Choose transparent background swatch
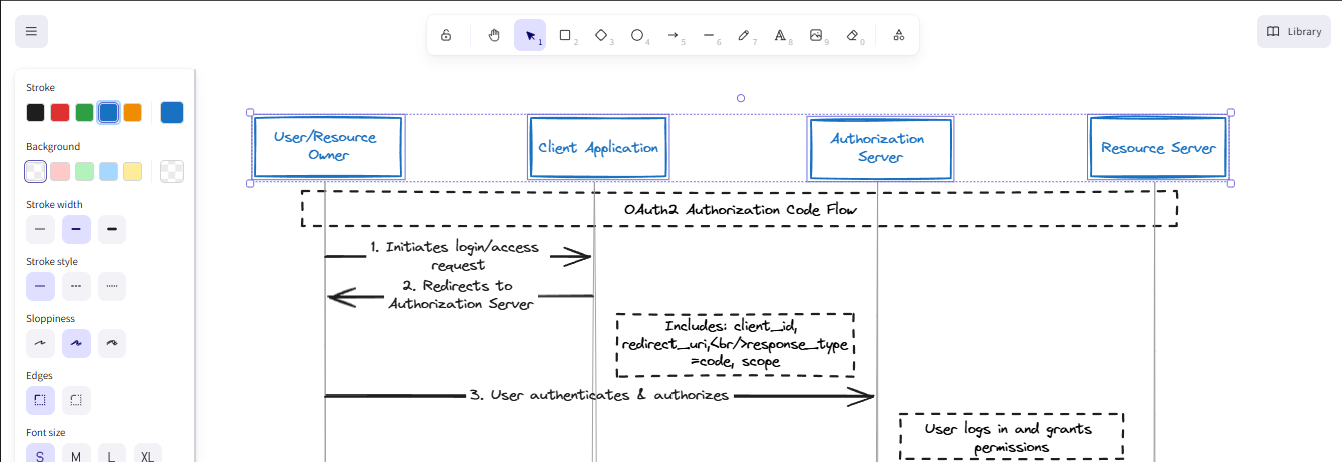The image size is (1342, 462). coord(36,171)
